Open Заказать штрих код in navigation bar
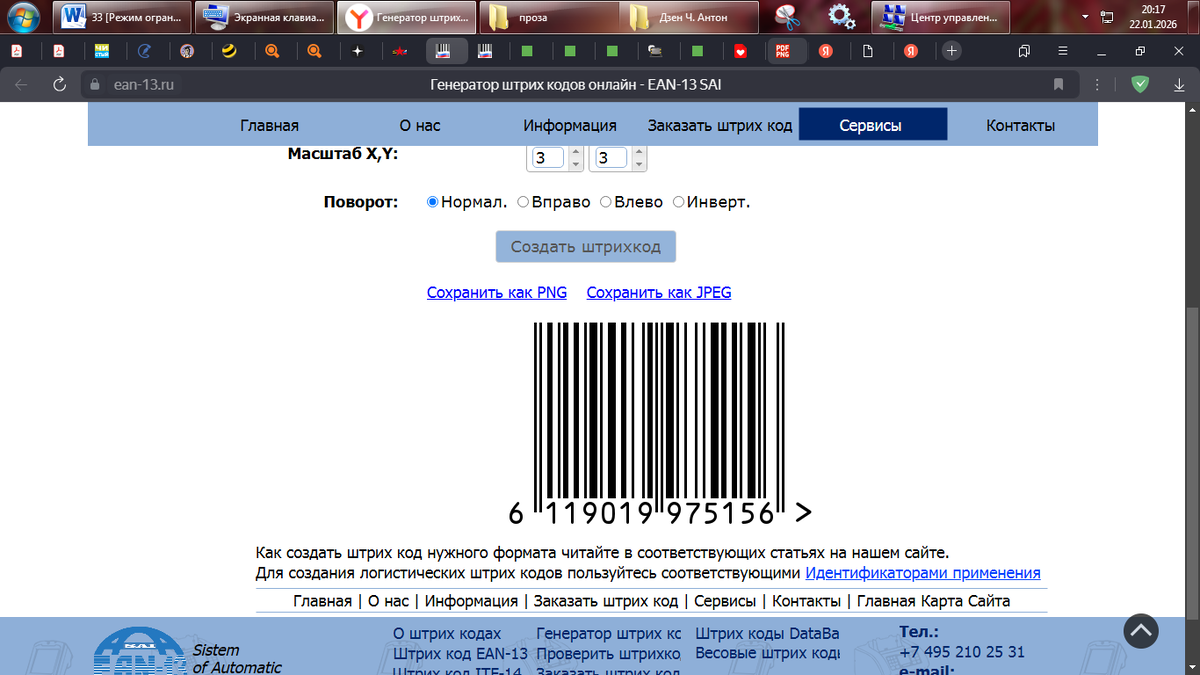 pyautogui.click(x=720, y=125)
